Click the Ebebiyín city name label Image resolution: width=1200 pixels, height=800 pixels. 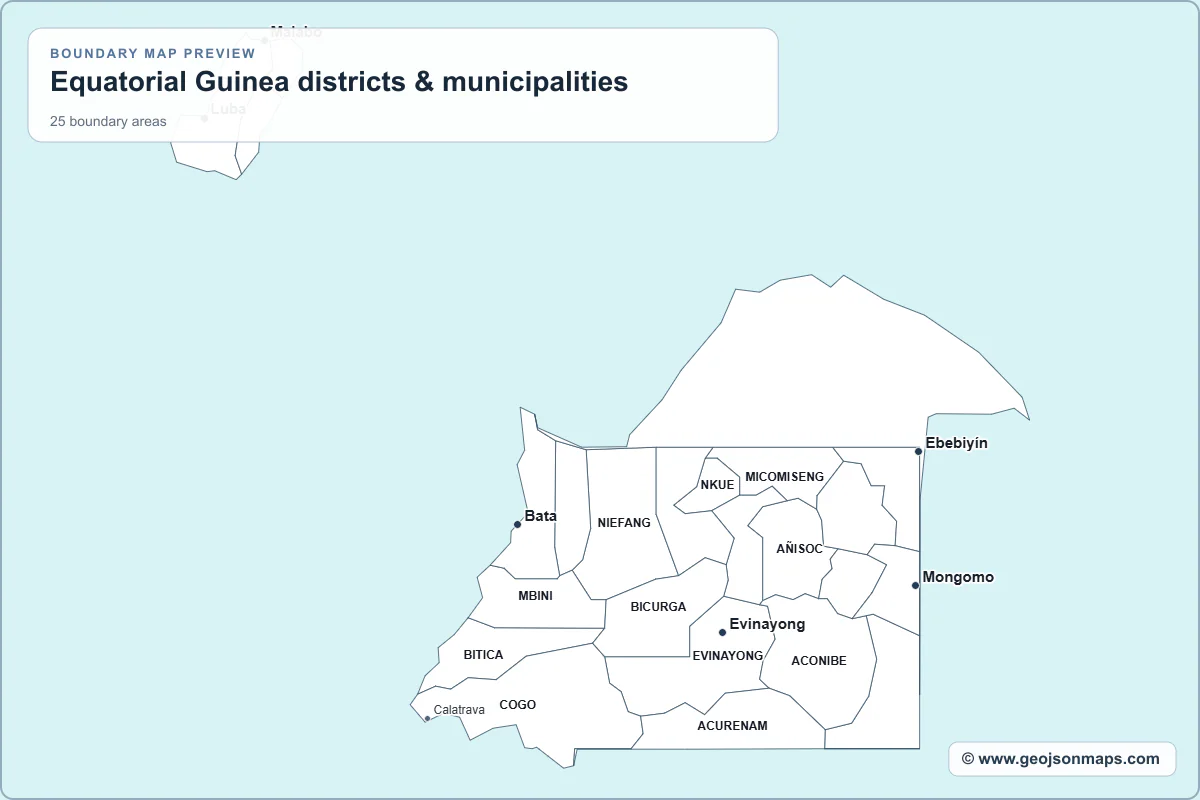957,443
